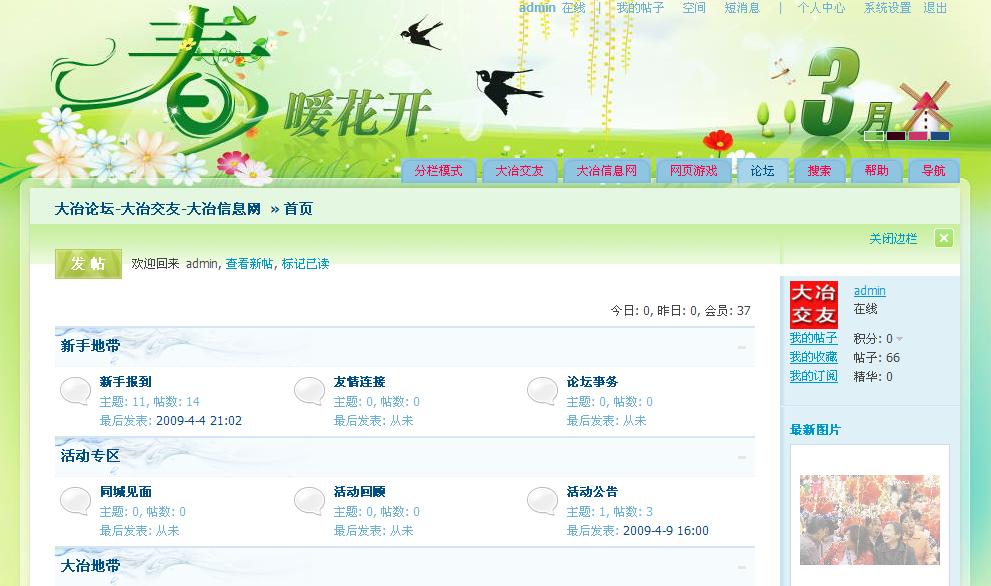Open the 同城见面 forum title
This screenshot has height=586, width=991.
pyautogui.click(x=126, y=492)
